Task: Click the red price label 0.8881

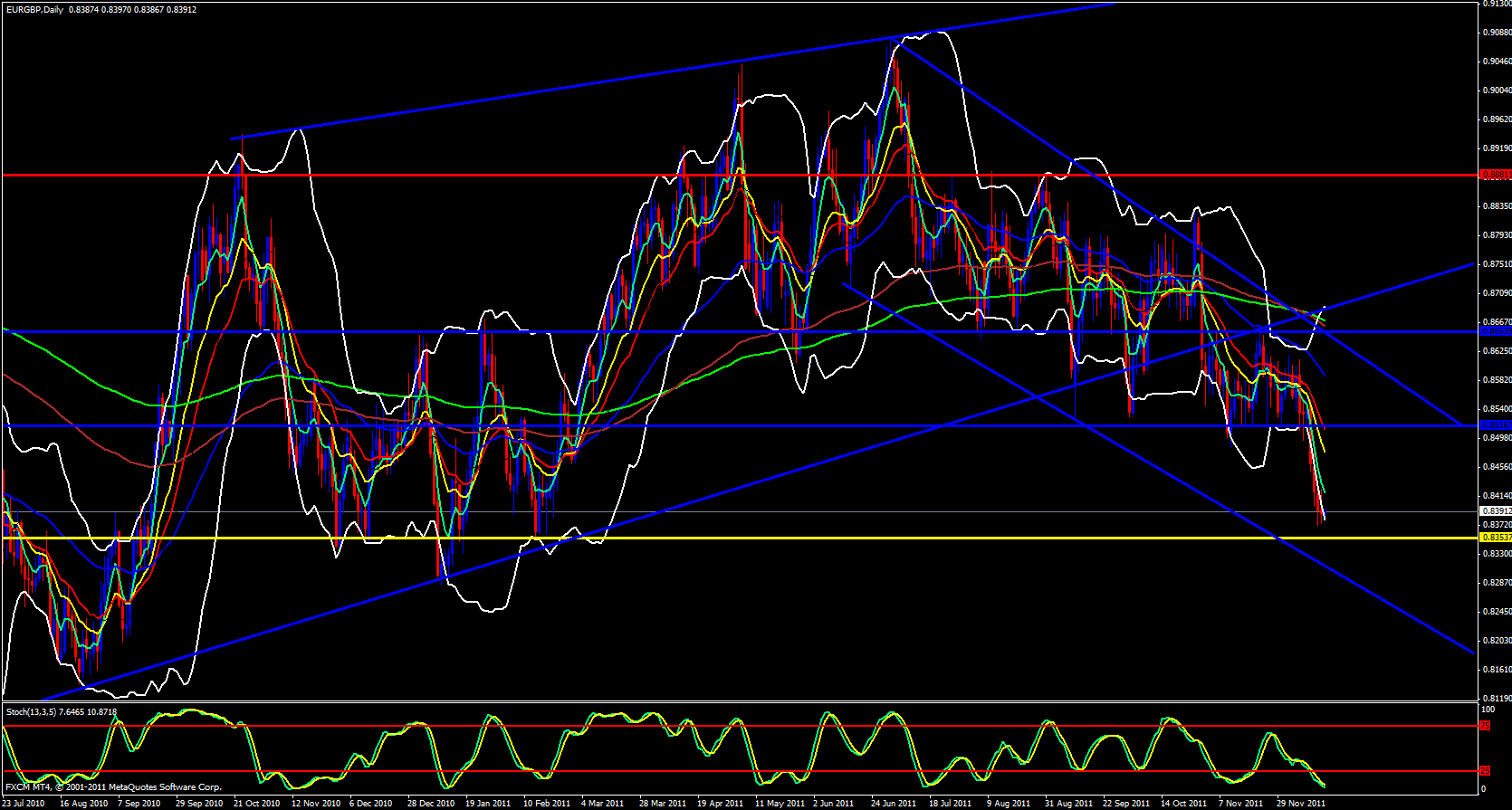Action: pyautogui.click(x=1494, y=174)
